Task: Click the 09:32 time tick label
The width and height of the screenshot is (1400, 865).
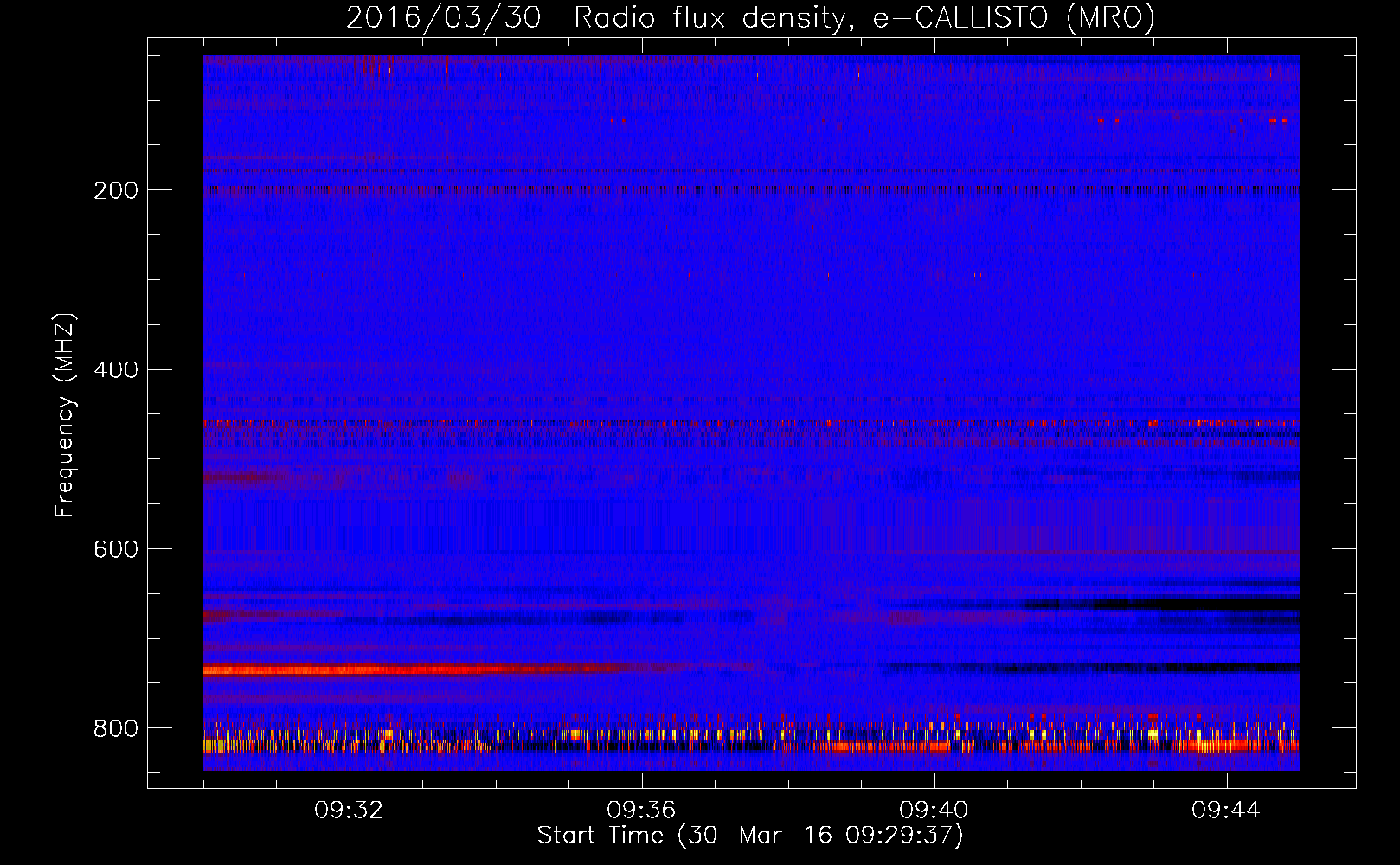Action: (x=349, y=811)
